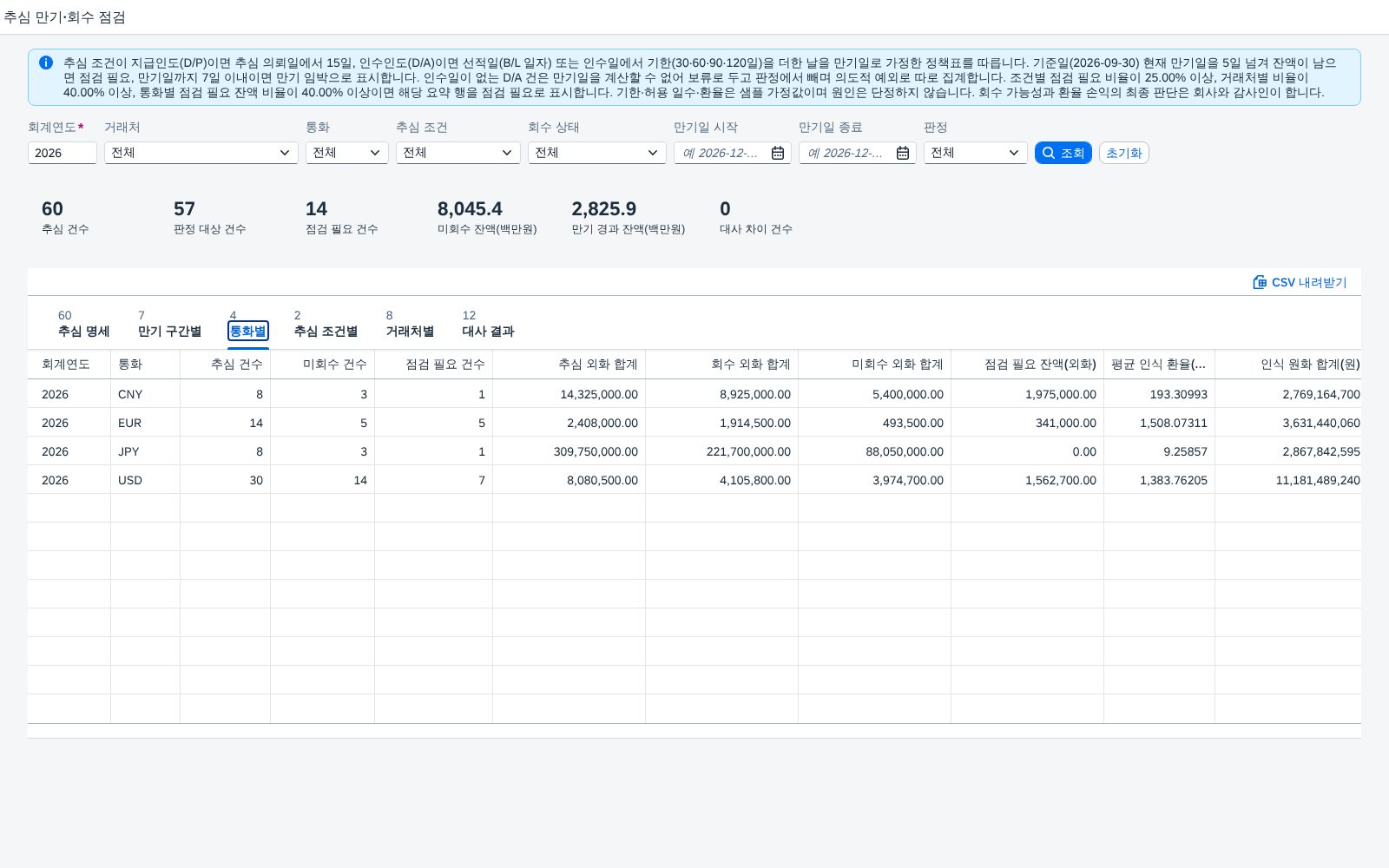
Task: Click the 추심 외화 합계 column header
Action: tap(569, 364)
